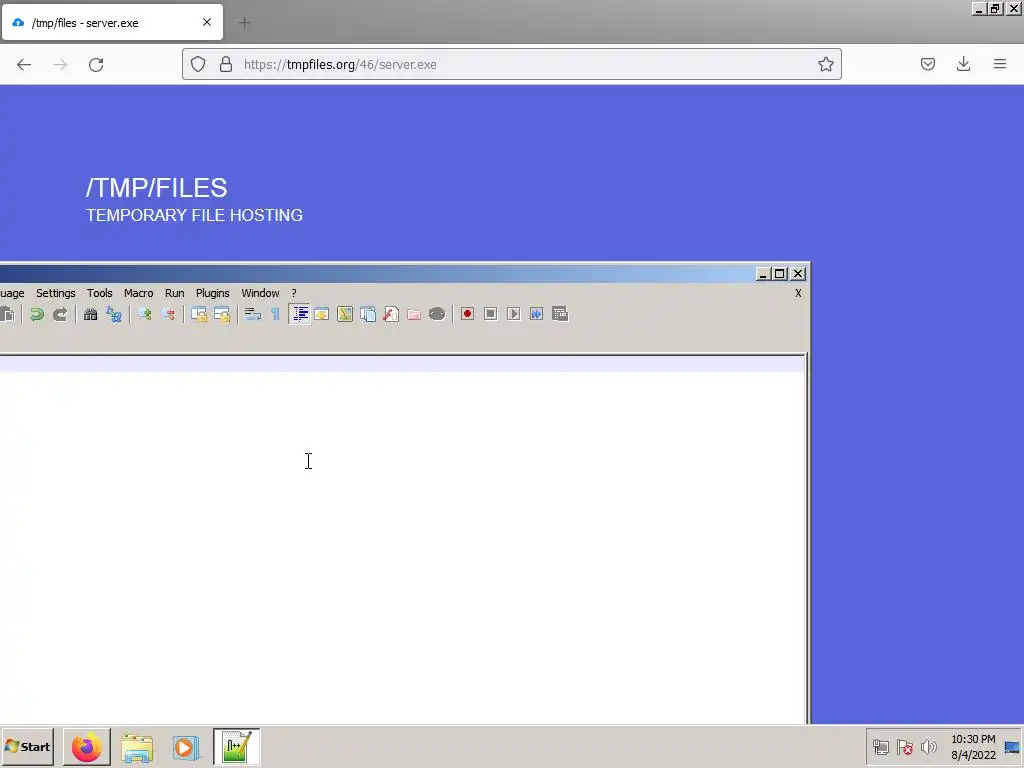Toggle synchronize vertical scrolling icon

coord(199,315)
